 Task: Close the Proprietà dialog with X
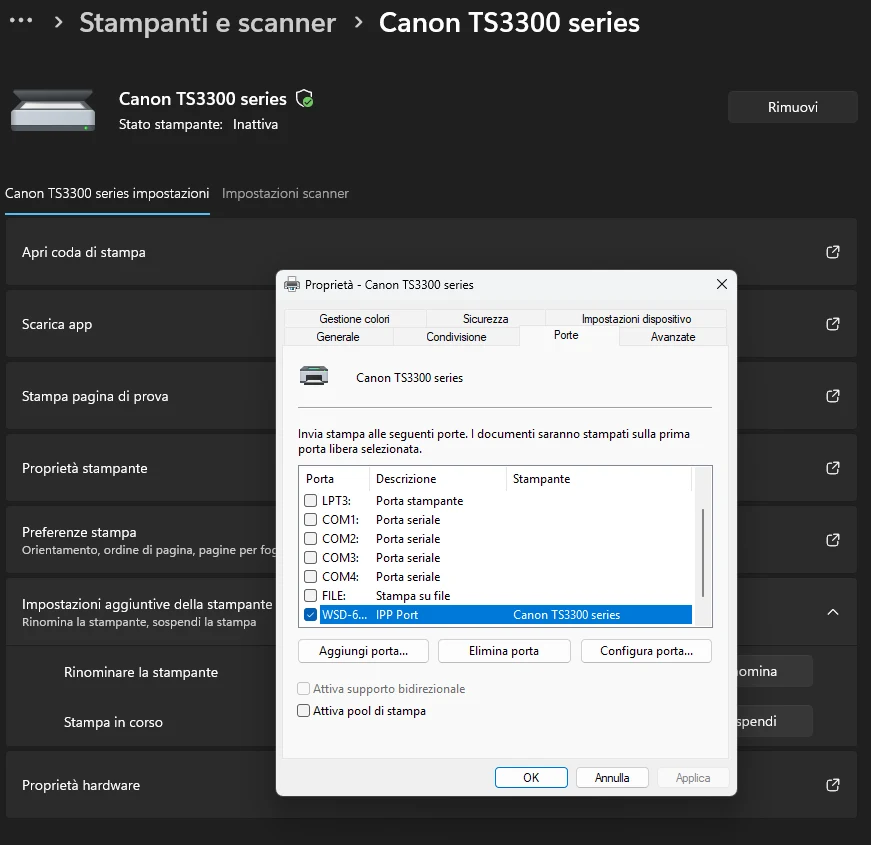pos(722,284)
